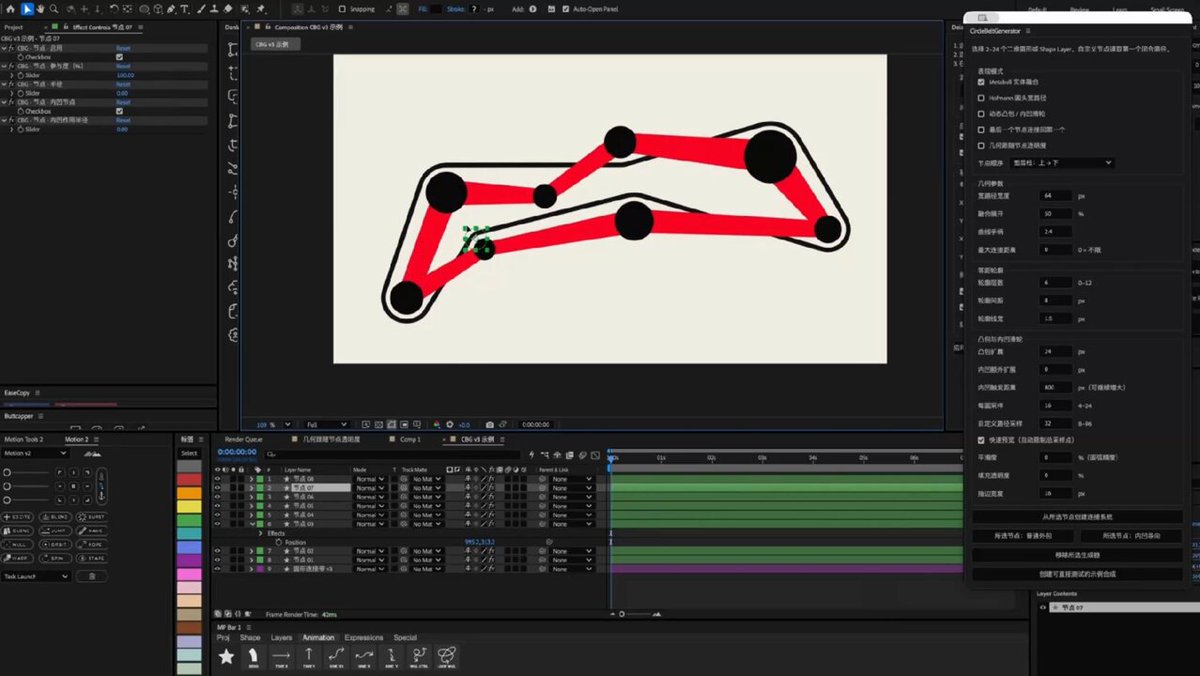Click the Motion 2 Clone button

click(18, 530)
